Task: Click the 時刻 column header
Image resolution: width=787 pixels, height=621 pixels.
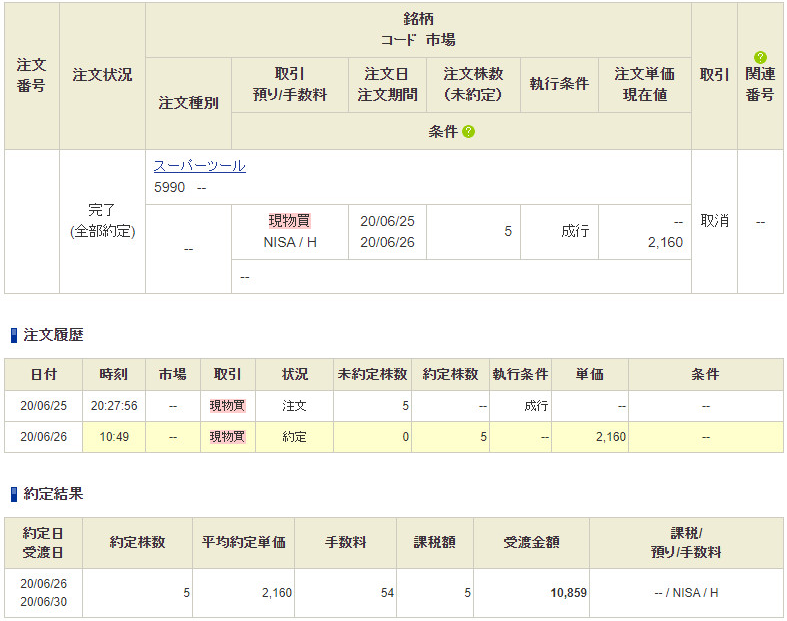Action: click(113, 375)
